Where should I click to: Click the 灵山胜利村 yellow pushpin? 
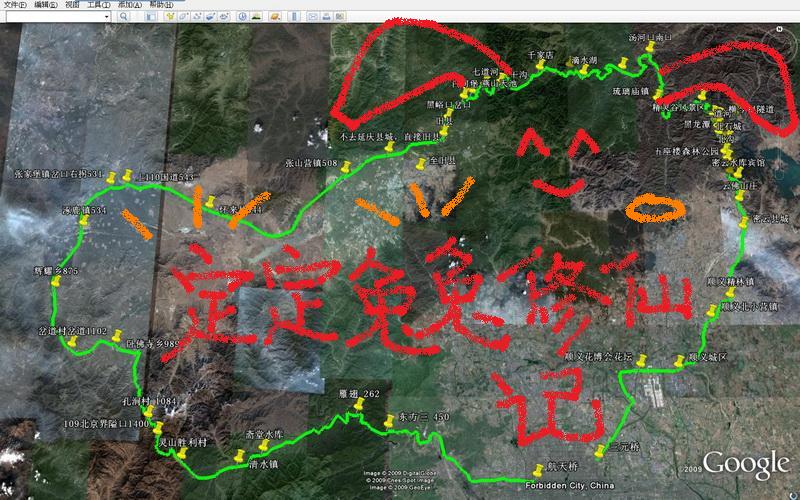[x=182, y=453]
